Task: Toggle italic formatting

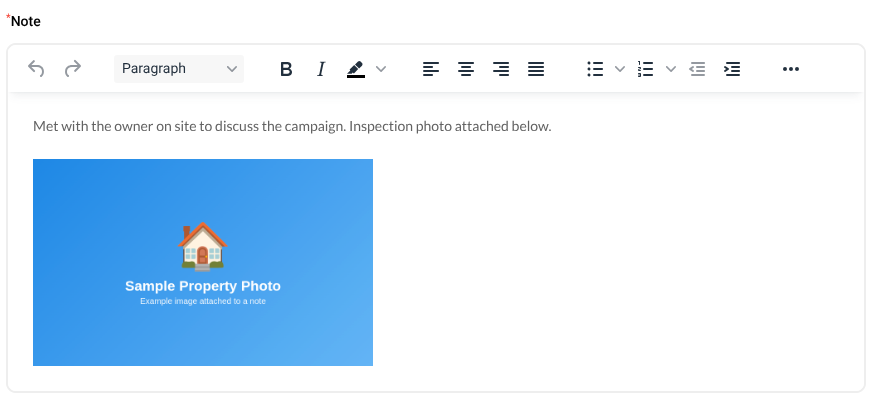Action: tap(321, 69)
